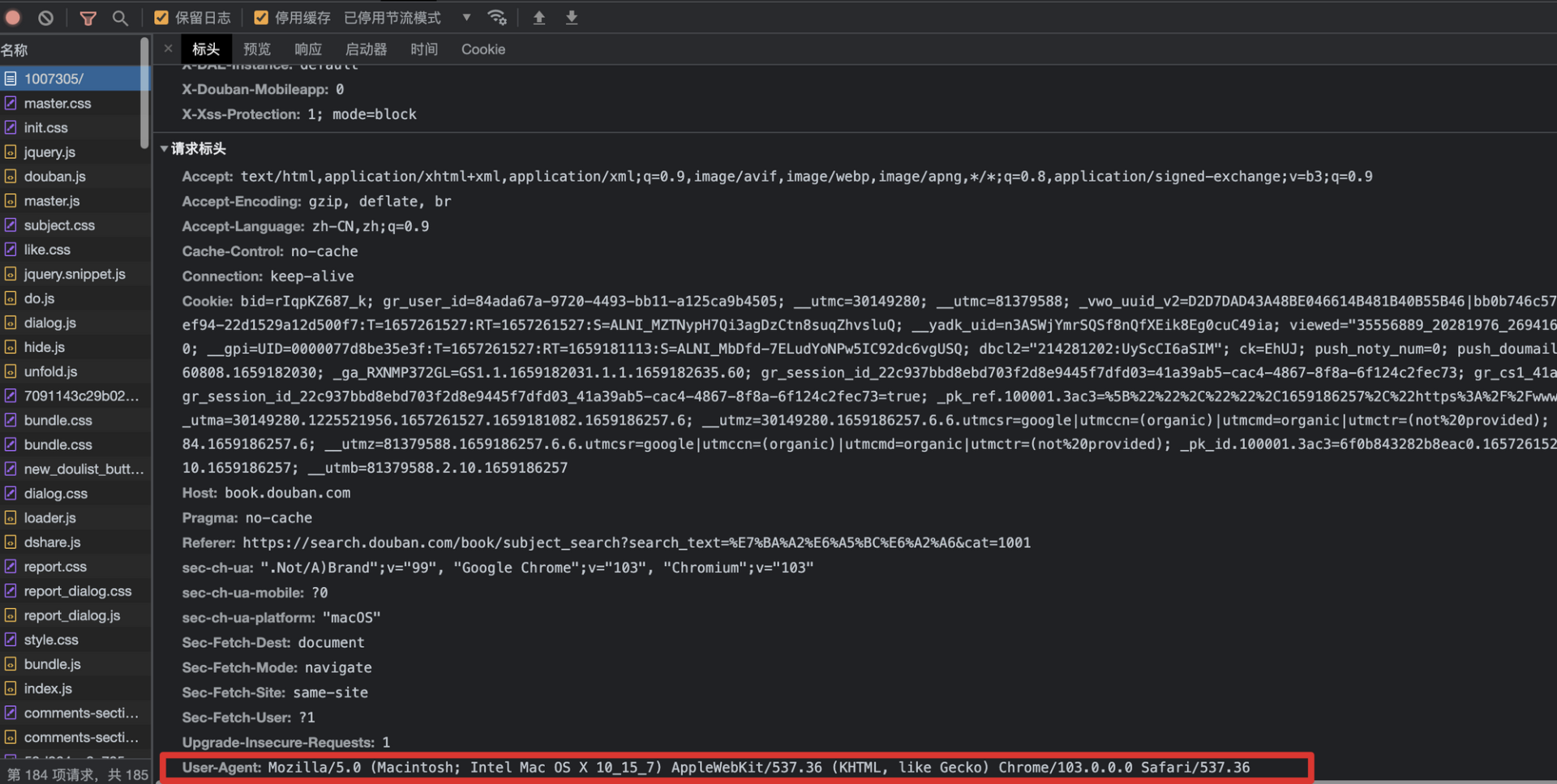Switch to the 响应 tab
This screenshot has width=1557, height=784.
coord(308,49)
